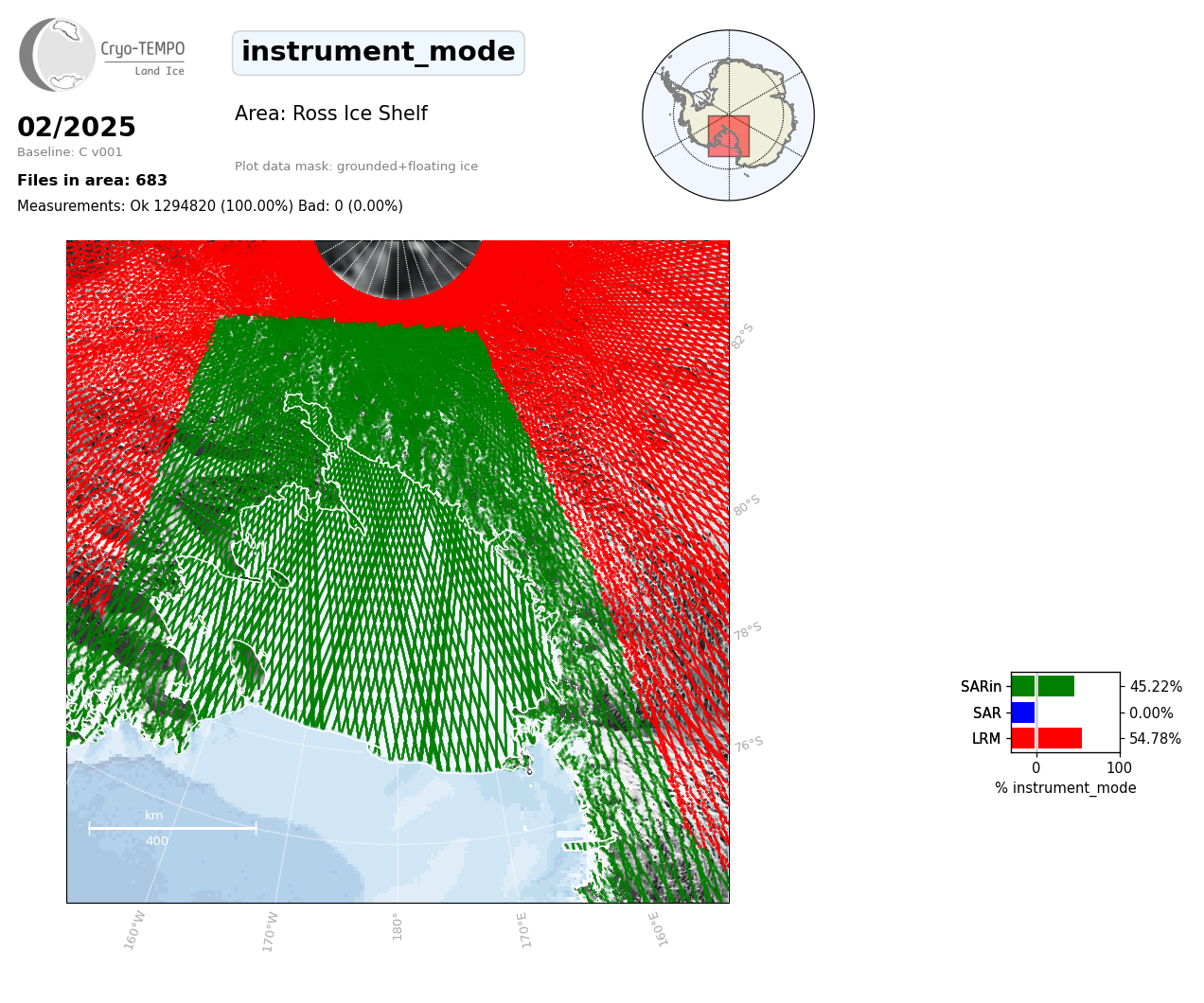The image size is (1204, 1003).
Task: Click the 0.00% SAR value
Action: (x=1151, y=713)
